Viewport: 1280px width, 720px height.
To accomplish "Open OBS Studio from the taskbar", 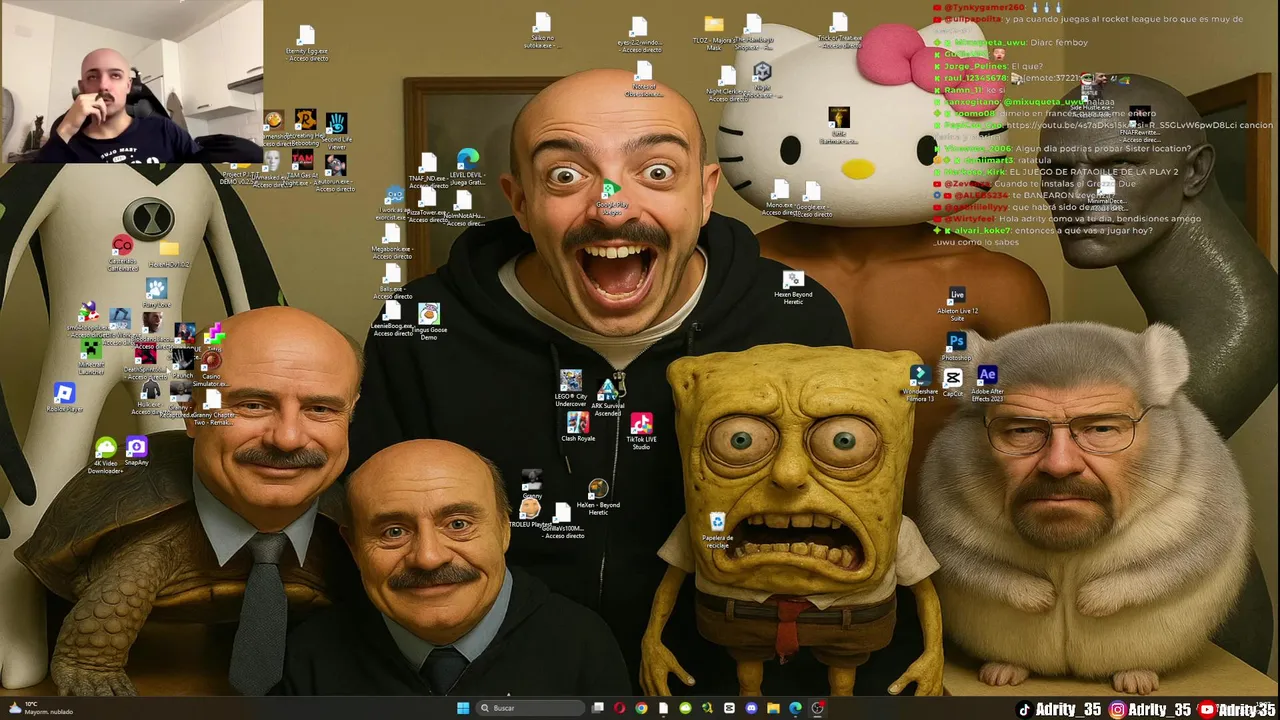I will pos(817,708).
